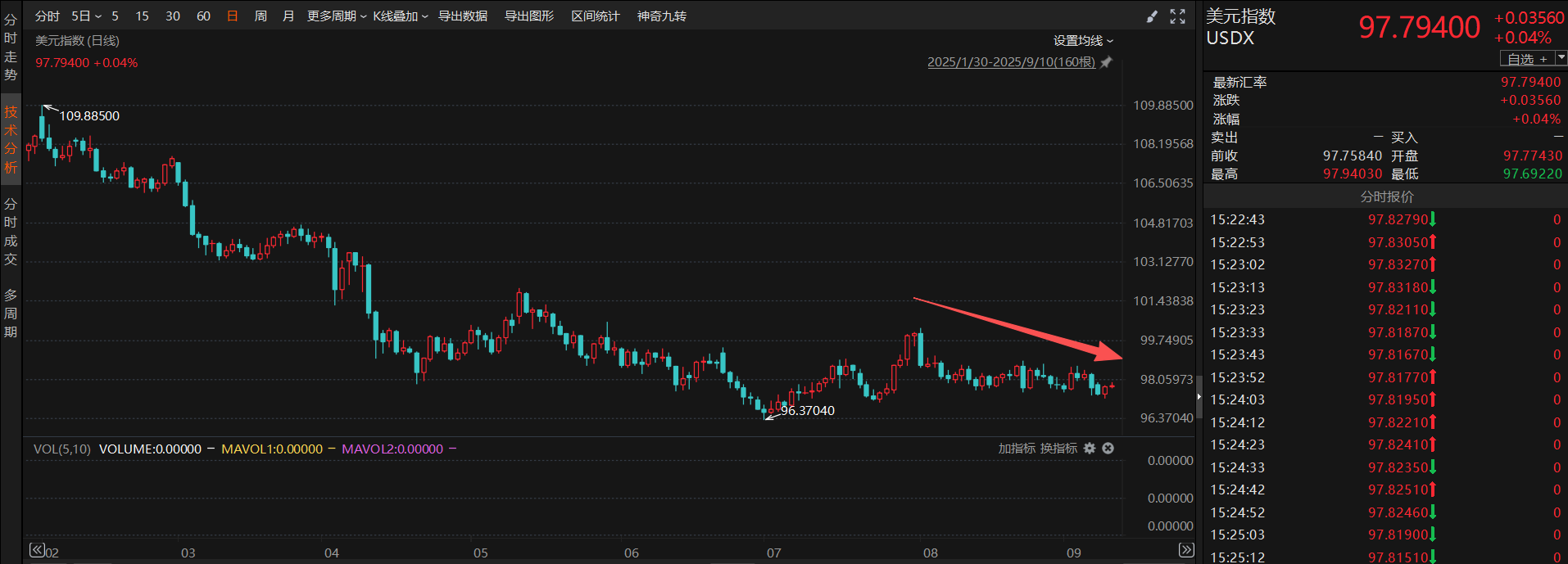This screenshot has width=1568, height=564.
Task: Click 最低 value 97.69220
Action: 1533,174
